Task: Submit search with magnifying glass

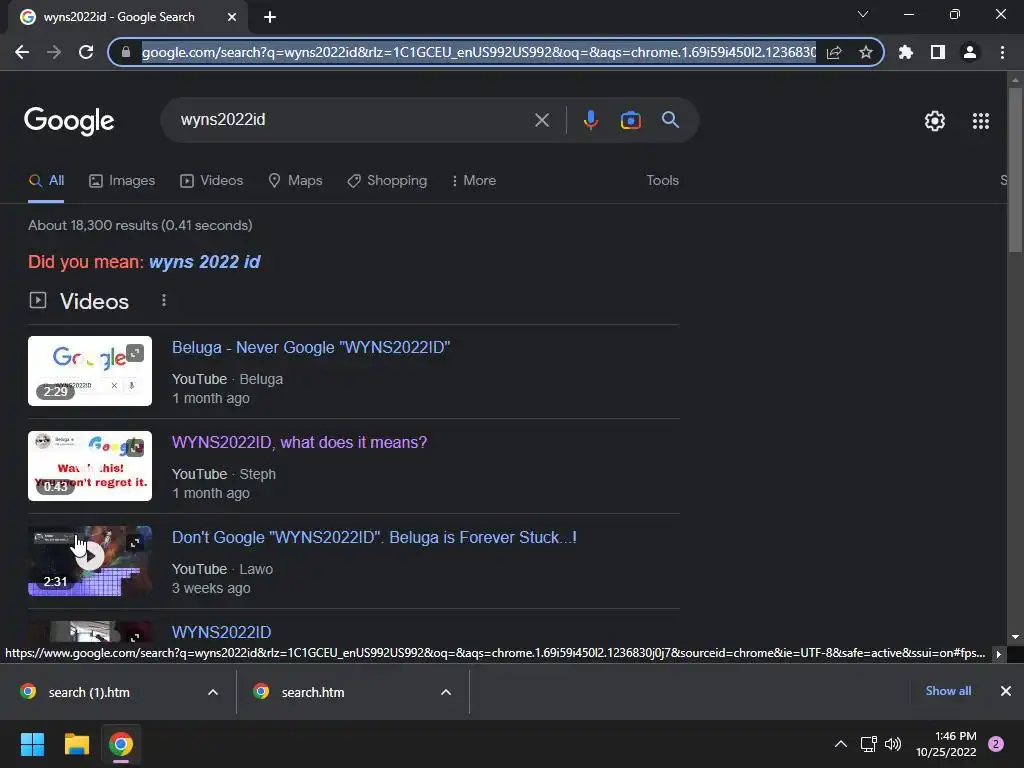Action: click(671, 120)
